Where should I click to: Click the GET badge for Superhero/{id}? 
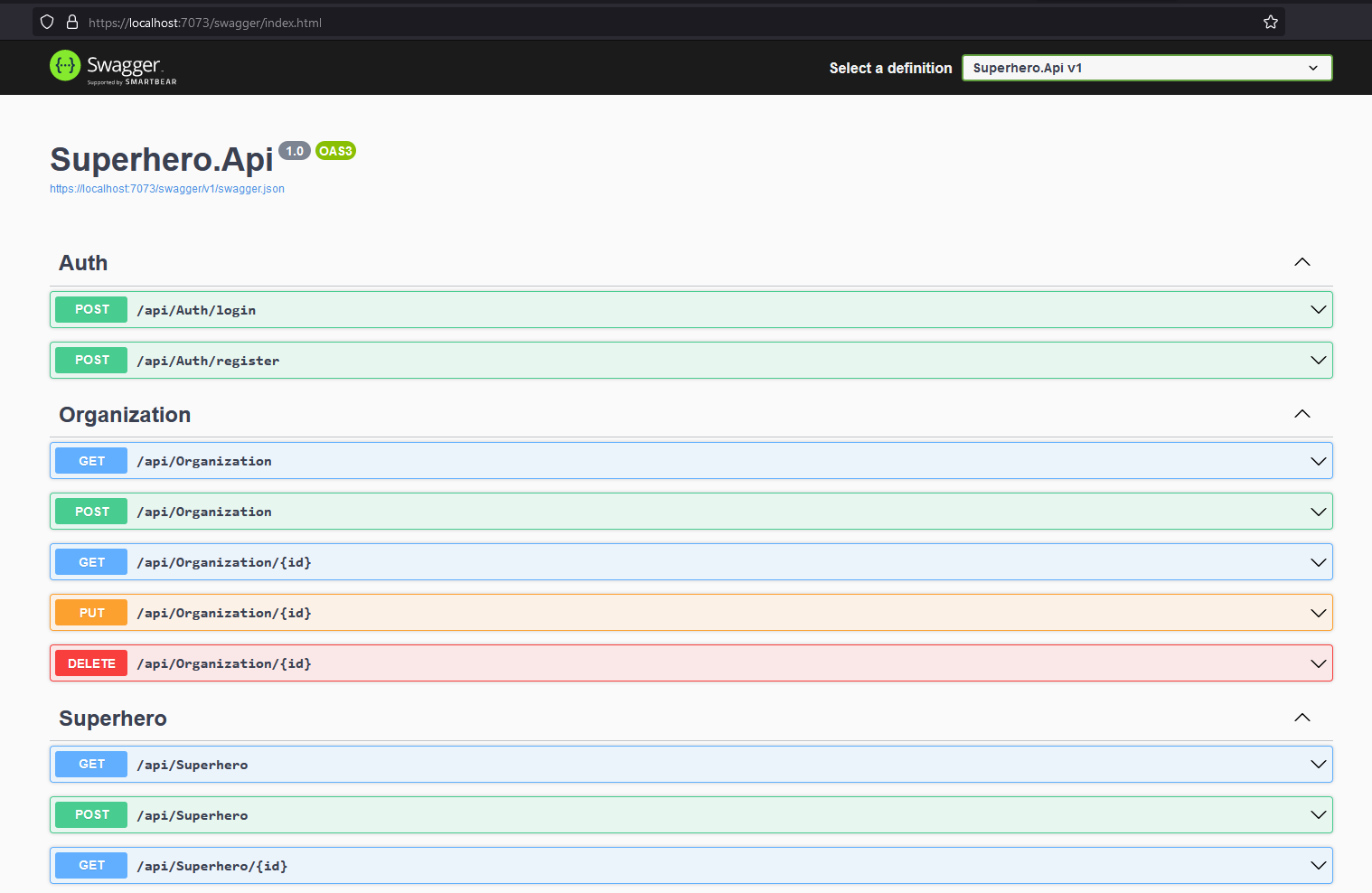[91, 865]
